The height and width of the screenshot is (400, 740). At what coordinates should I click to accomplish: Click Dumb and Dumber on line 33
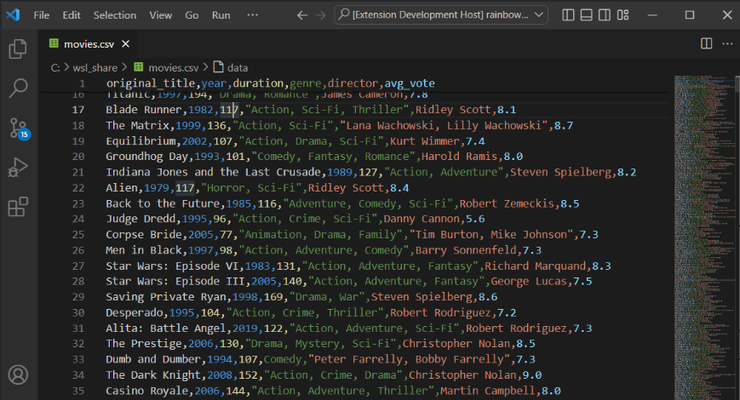tap(153, 359)
